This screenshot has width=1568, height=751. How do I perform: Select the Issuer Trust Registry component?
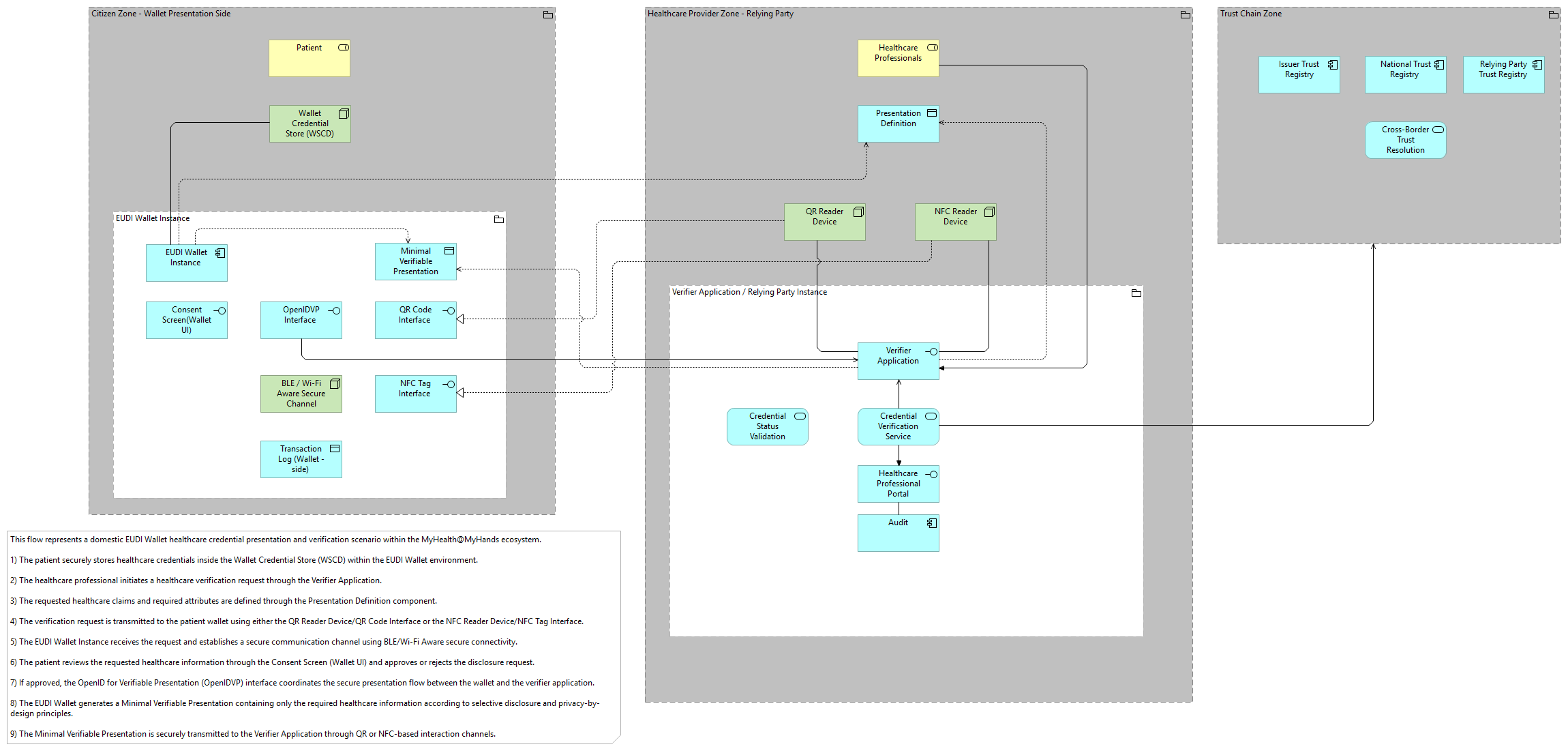[x=1299, y=74]
